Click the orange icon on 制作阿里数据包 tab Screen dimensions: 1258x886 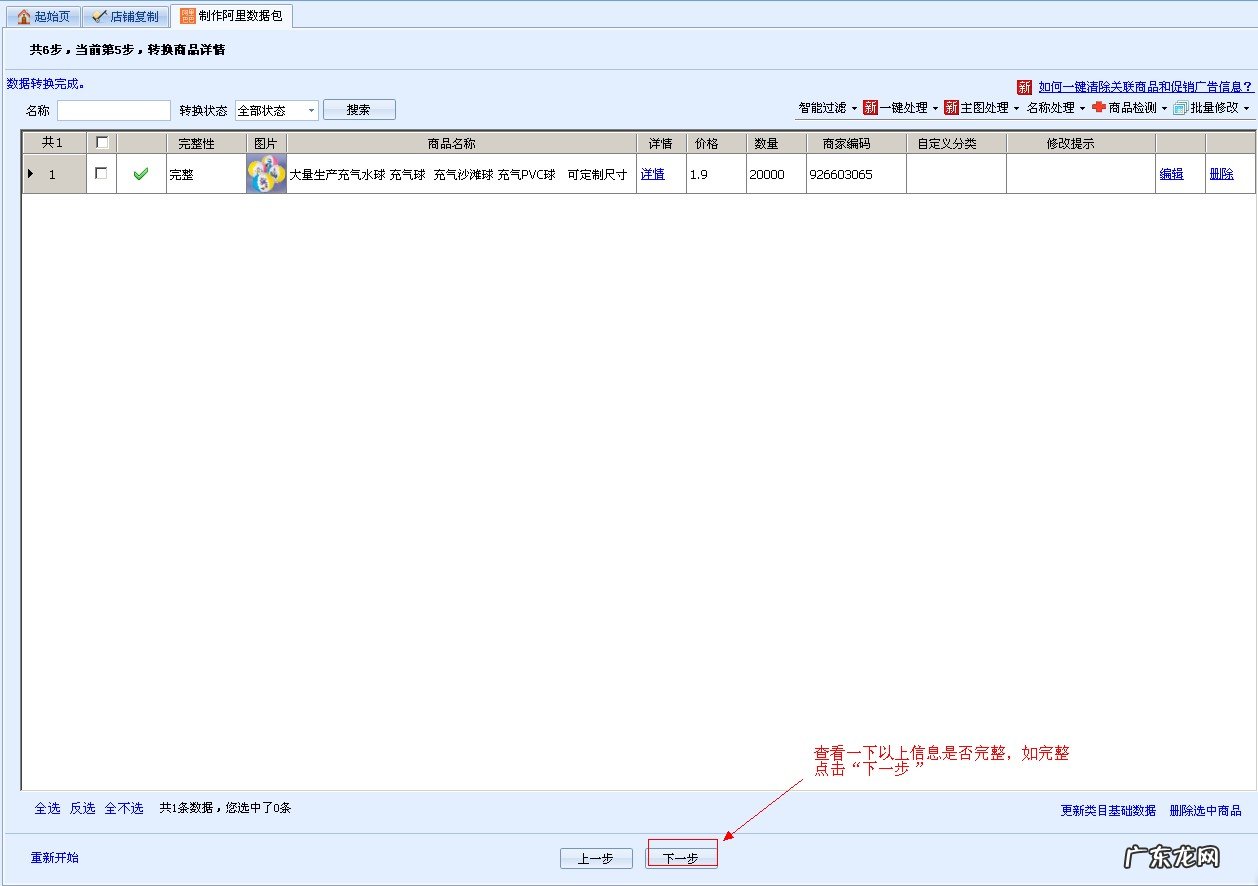pos(187,16)
